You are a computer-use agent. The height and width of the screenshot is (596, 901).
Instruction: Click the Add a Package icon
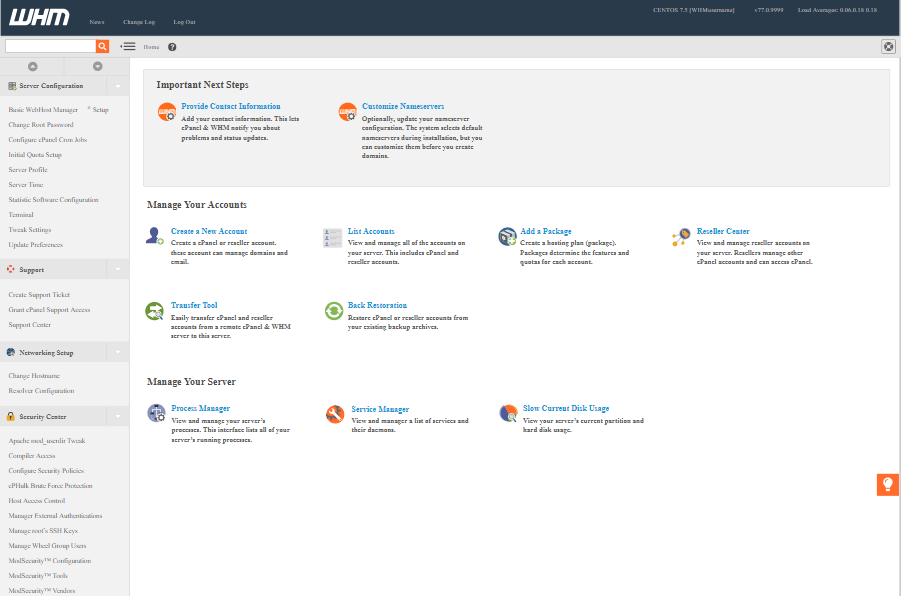[x=507, y=236]
